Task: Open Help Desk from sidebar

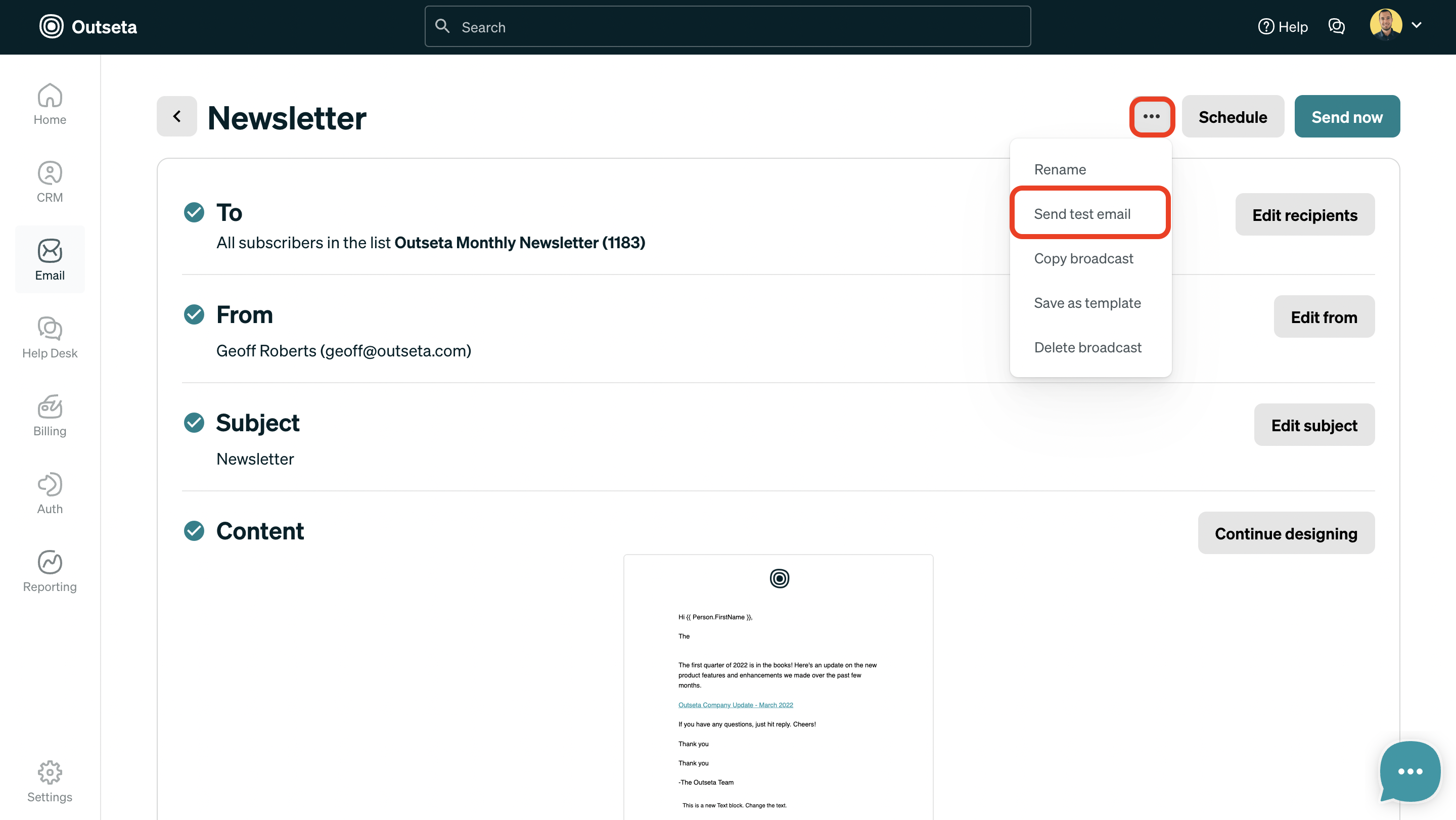Action: (50, 337)
